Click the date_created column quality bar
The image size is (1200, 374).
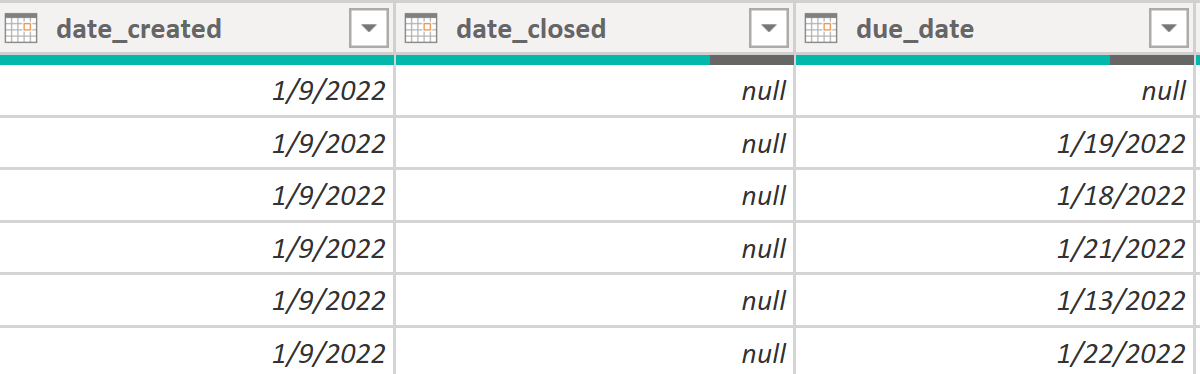[x=197, y=60]
